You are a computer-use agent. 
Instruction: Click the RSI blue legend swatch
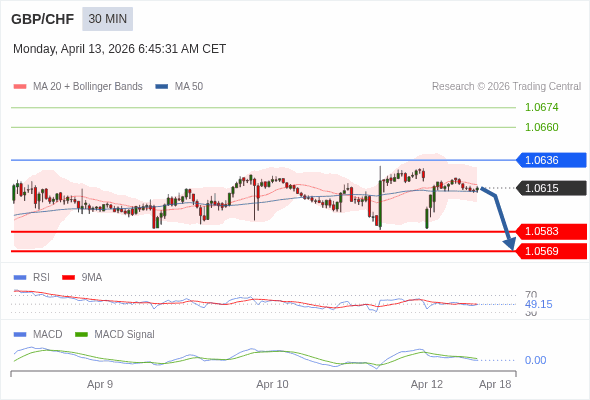tap(20, 278)
